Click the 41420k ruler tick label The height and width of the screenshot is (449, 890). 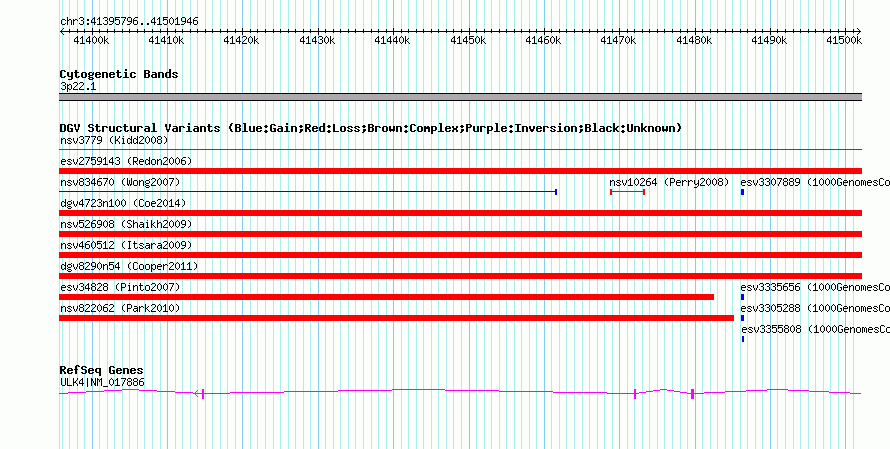pyautogui.click(x=242, y=40)
